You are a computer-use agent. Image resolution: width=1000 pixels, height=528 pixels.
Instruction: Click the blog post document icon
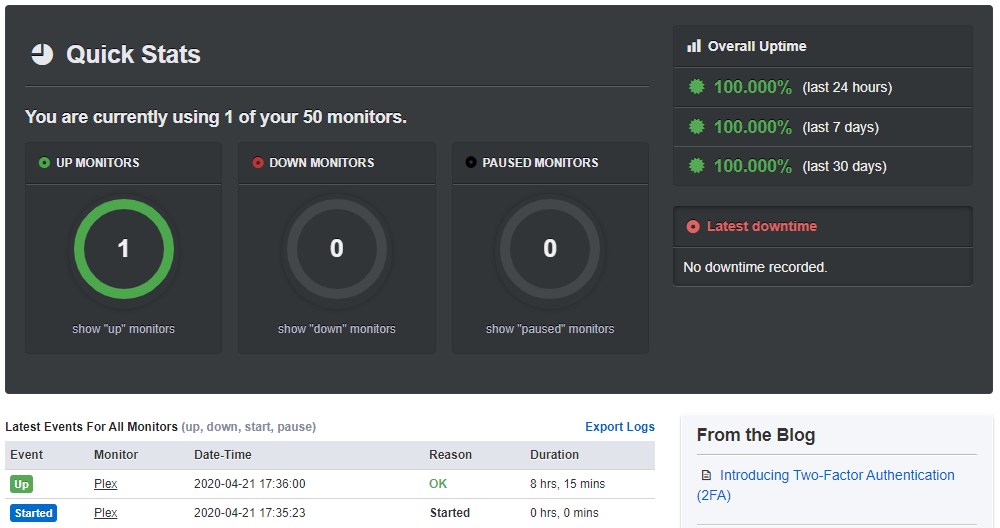coord(706,476)
